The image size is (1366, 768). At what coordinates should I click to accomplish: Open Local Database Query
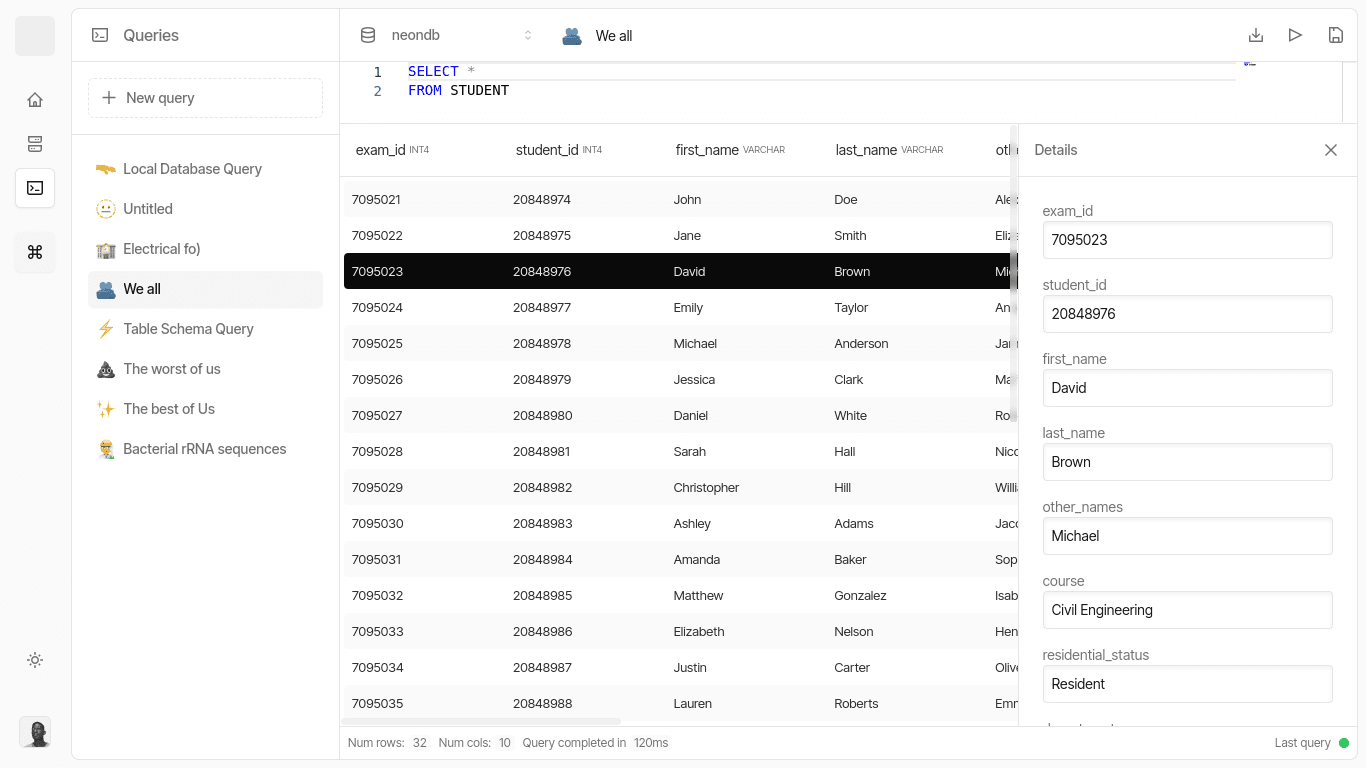click(x=205, y=169)
